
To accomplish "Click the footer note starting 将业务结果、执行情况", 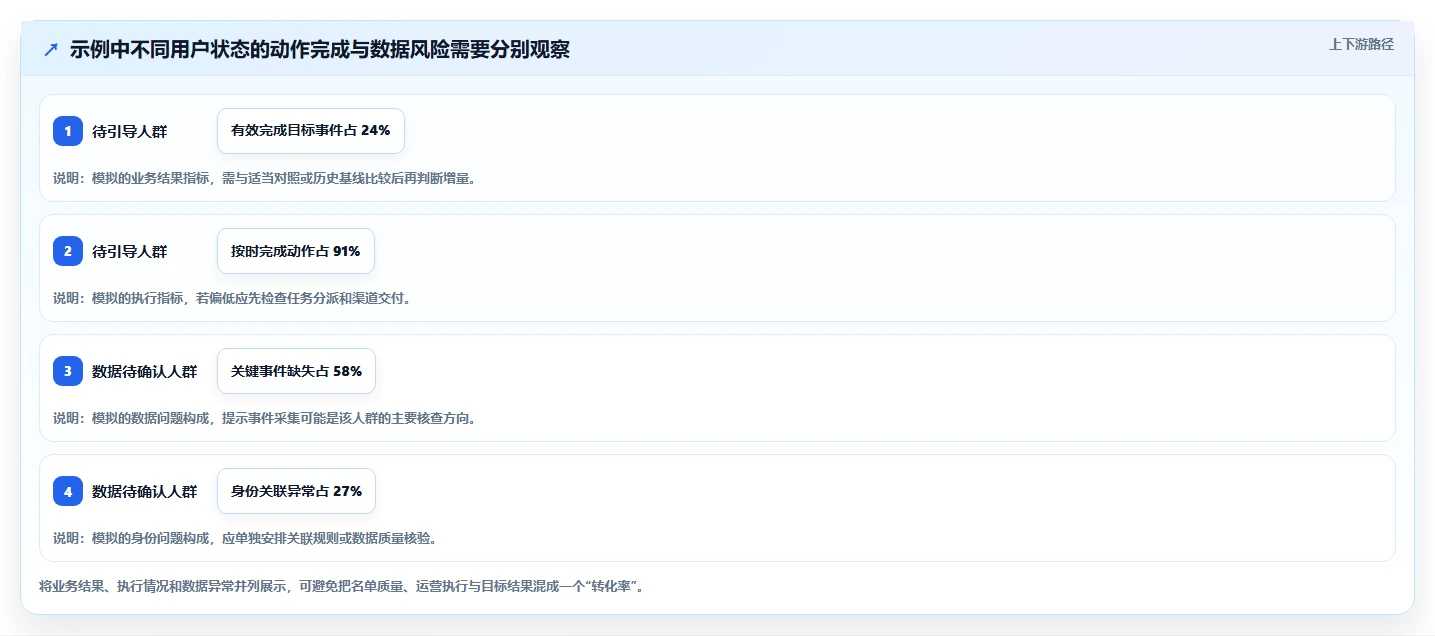I will click(x=341, y=586).
